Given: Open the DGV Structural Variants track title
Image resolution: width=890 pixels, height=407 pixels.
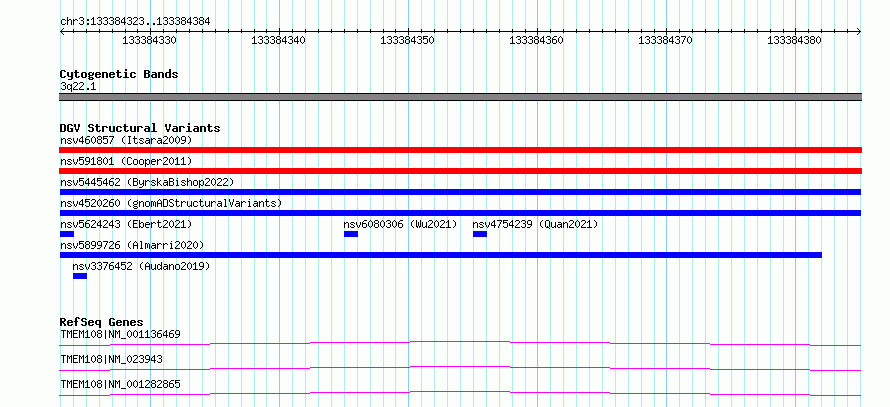Looking at the screenshot, I should (140, 128).
